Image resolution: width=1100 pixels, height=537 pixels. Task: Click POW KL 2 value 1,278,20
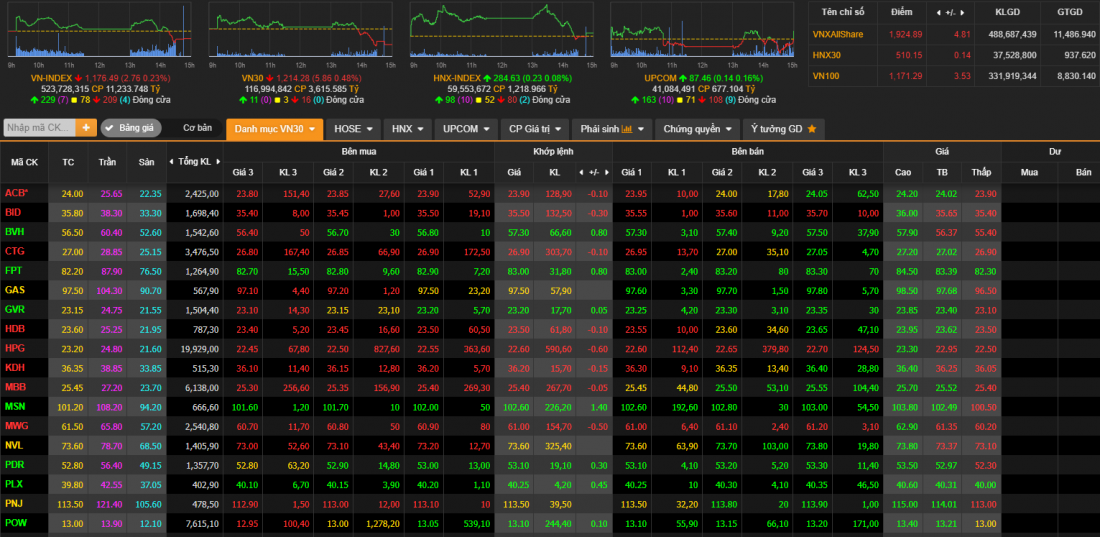point(383,523)
